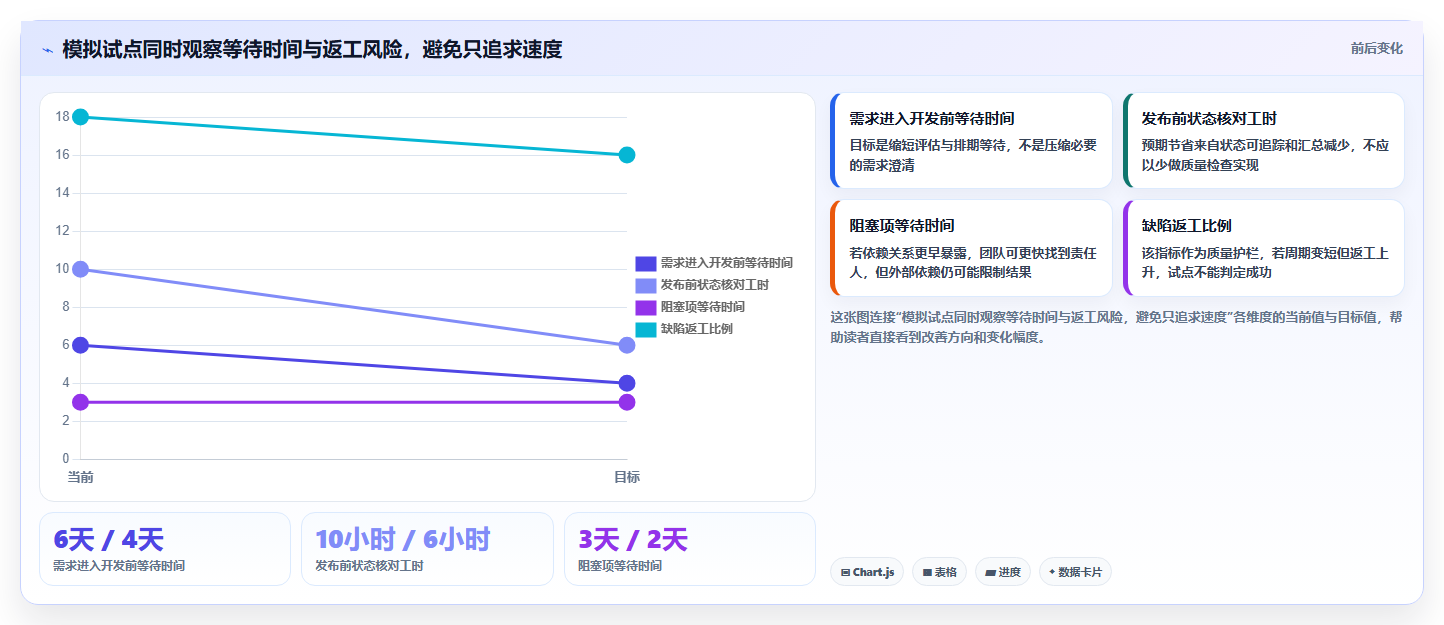Image resolution: width=1444 pixels, height=625 pixels.
Task: Open the 需求进入开发前等待时间 description card
Action: click(971, 141)
